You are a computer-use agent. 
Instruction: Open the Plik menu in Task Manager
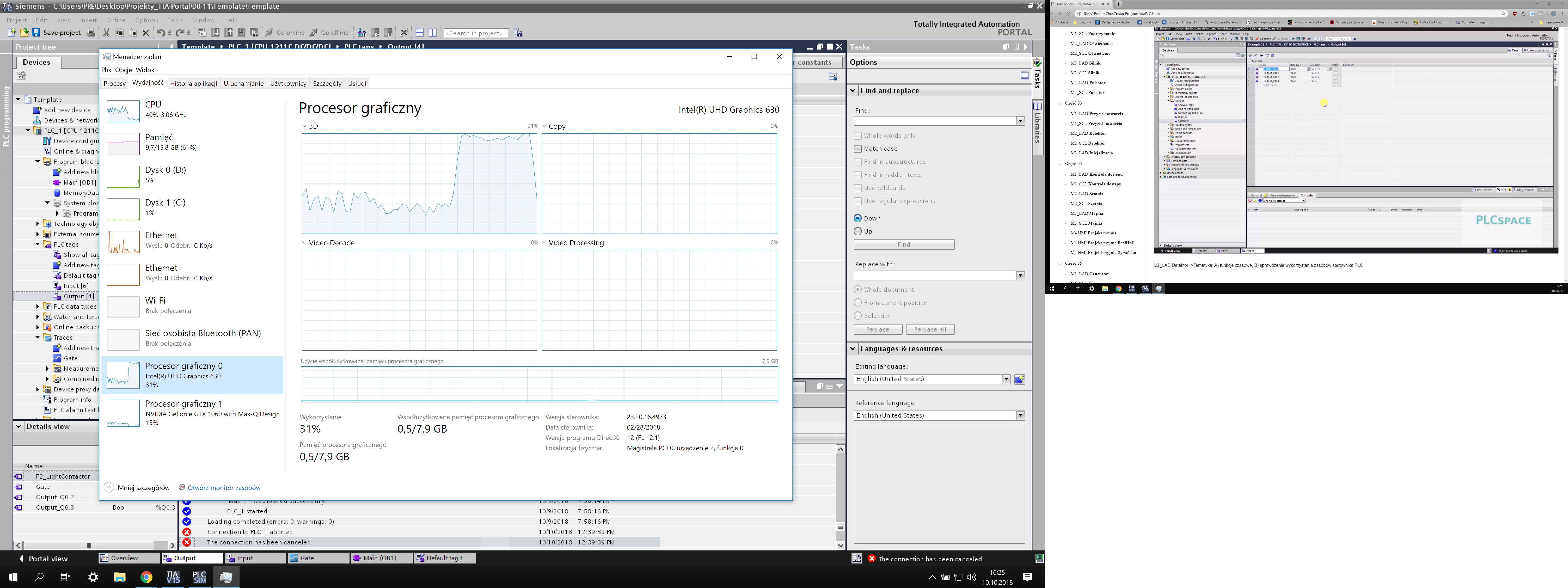tap(106, 70)
